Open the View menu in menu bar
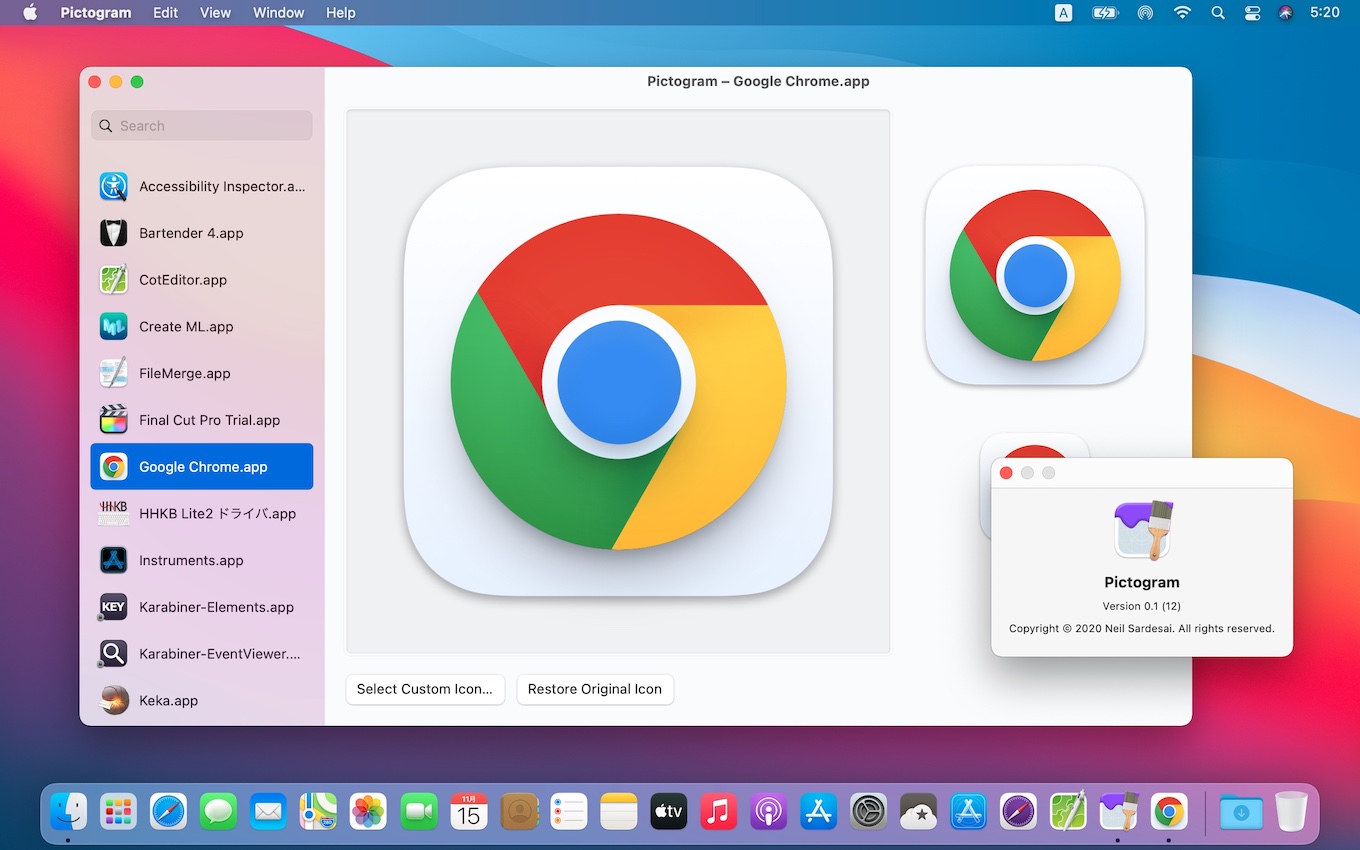Screen dimensions: 1360x850 (x=215, y=13)
